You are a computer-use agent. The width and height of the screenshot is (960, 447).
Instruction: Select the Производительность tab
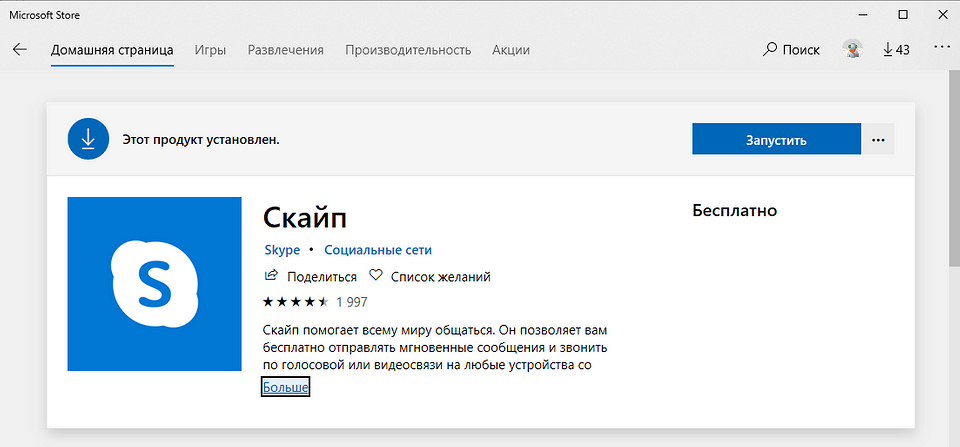click(x=407, y=50)
